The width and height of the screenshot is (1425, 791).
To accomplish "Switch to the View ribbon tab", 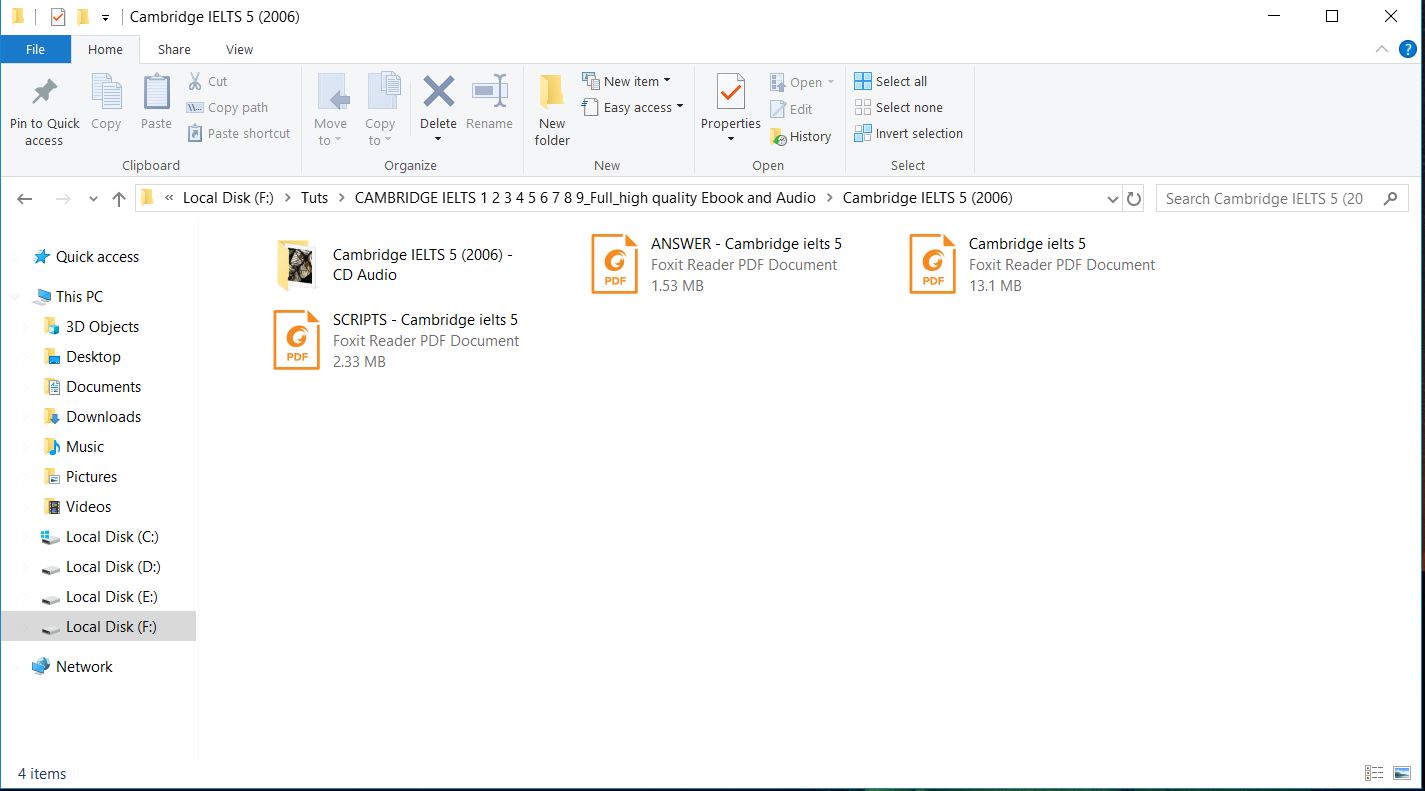I will tap(240, 49).
